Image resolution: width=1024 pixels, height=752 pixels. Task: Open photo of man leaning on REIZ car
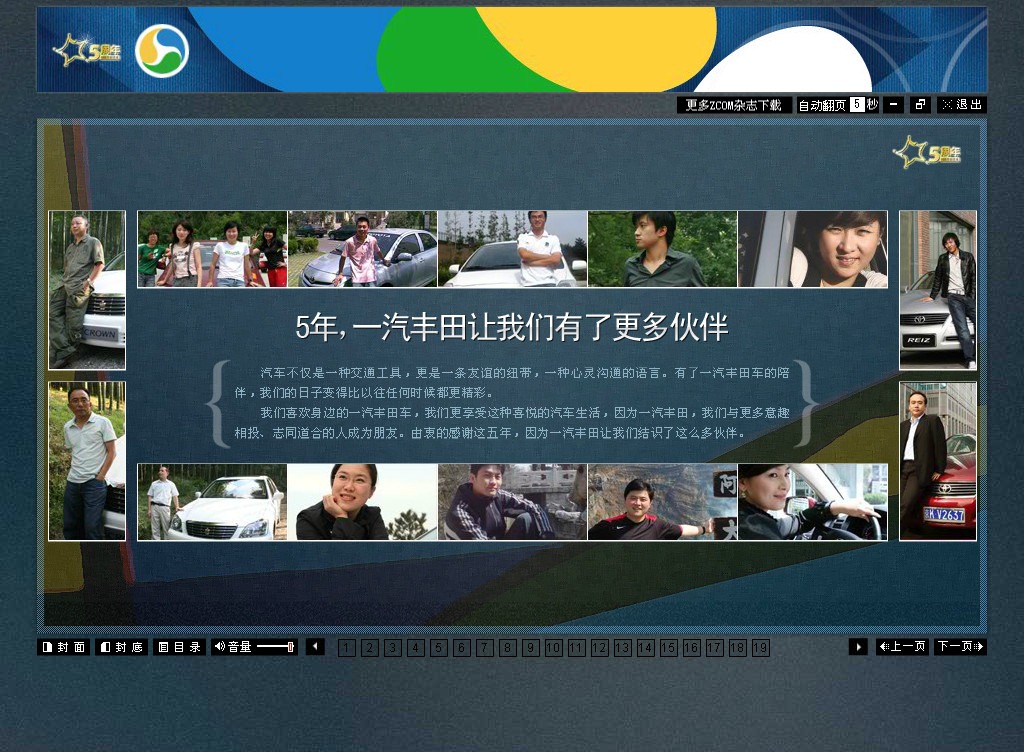(938, 290)
